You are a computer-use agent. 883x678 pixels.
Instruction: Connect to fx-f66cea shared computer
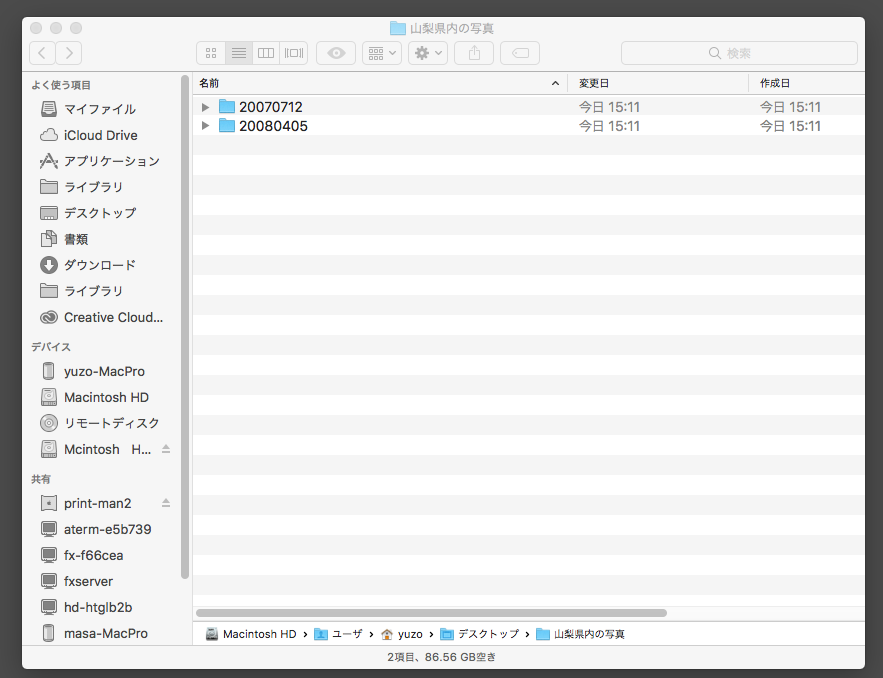[82, 555]
